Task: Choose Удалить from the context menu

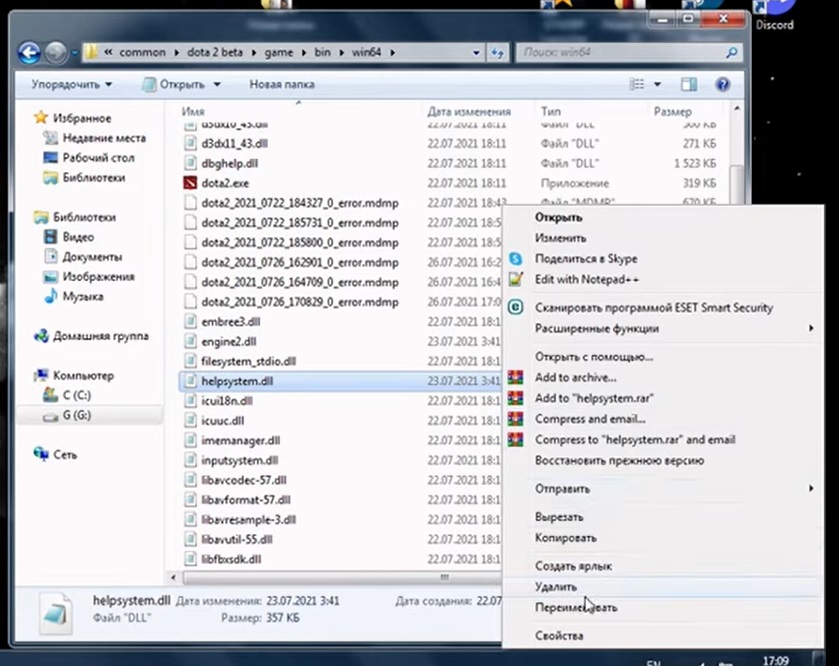Action: coord(556,587)
